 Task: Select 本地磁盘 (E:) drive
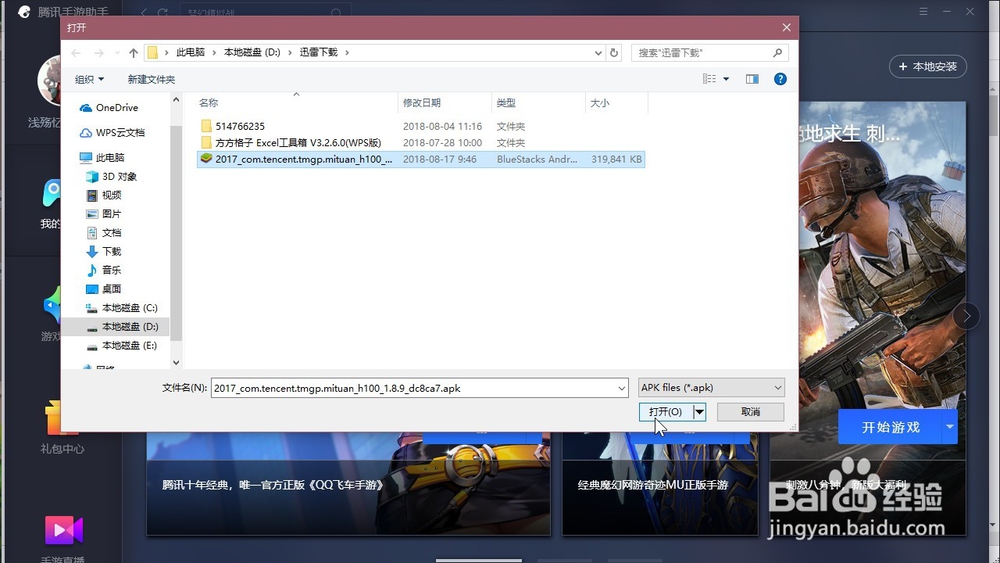[x=122, y=346]
